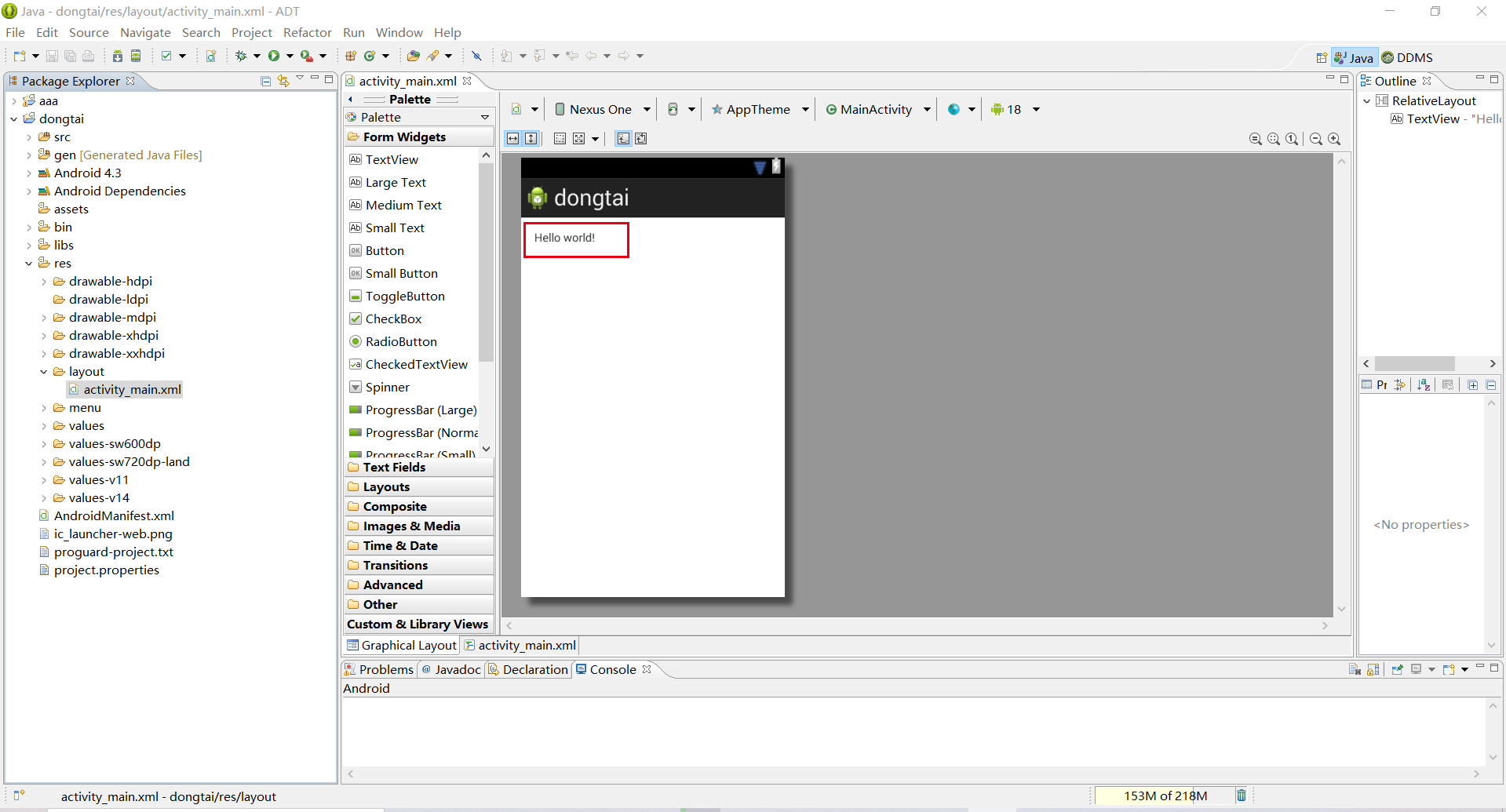
Task: Open the Android SDK Manager
Action: point(117,56)
